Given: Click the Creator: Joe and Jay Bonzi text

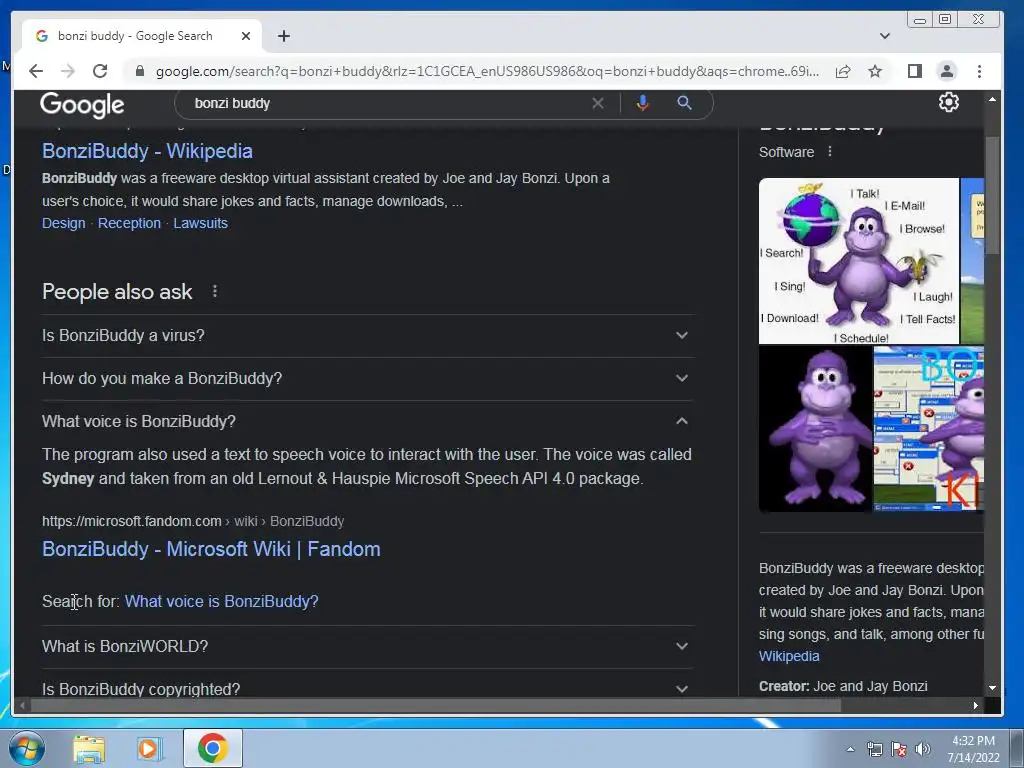Looking at the screenshot, I should tap(843, 686).
